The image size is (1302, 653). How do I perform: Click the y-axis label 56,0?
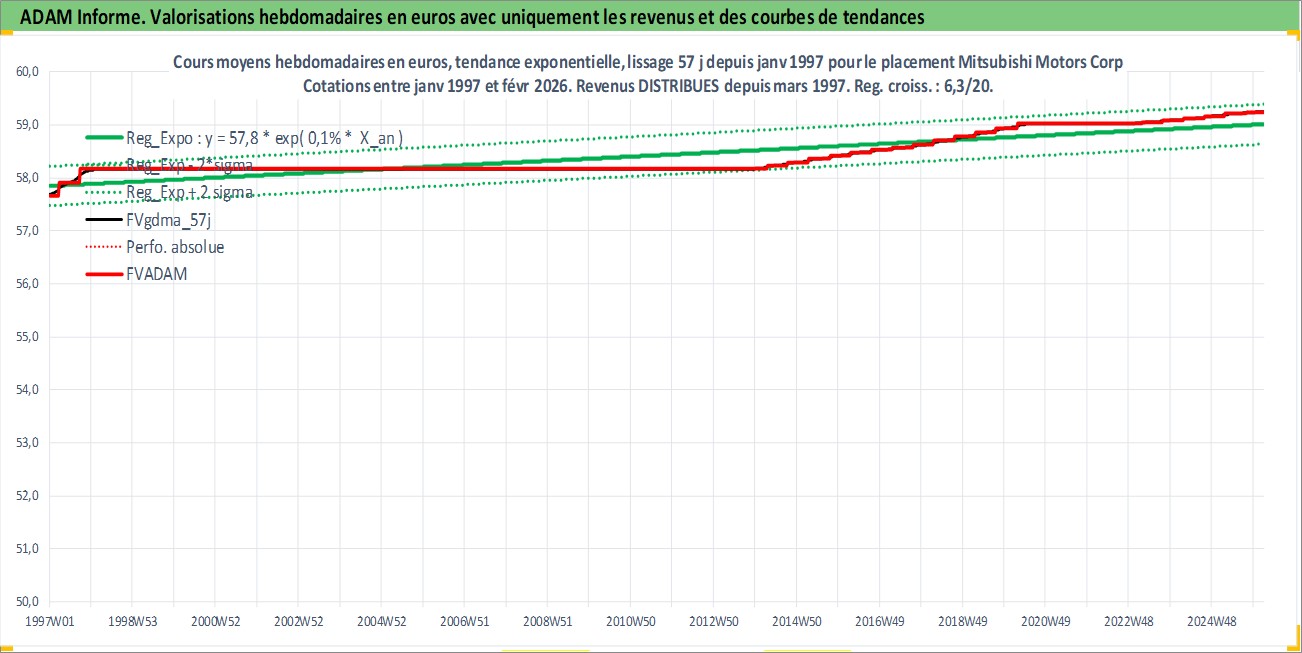pyautogui.click(x=27, y=284)
